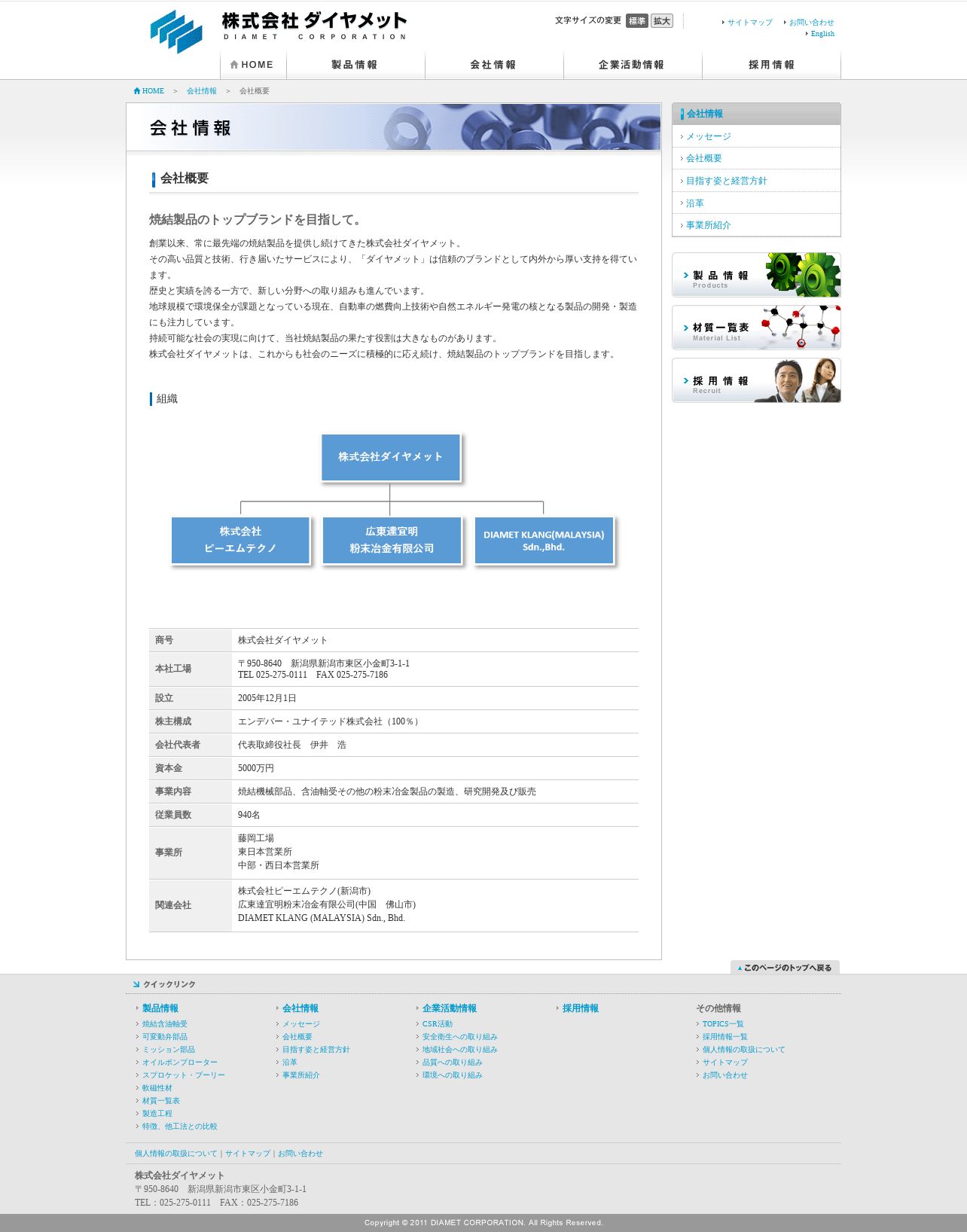Open footer 特徴、他工法との比較 link
Viewport: 967px width, 1232px height.
[180, 1127]
